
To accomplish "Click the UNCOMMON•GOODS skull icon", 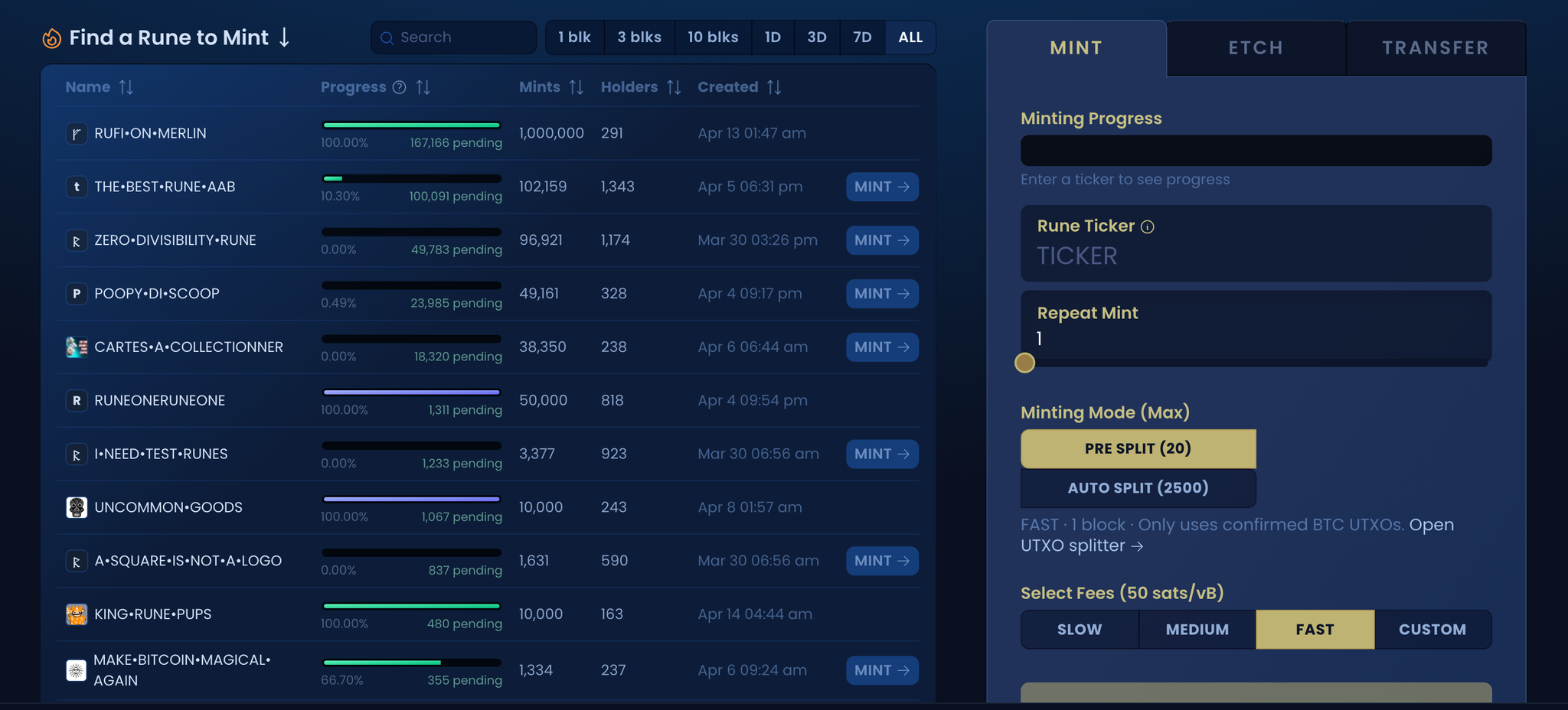I will [77, 507].
